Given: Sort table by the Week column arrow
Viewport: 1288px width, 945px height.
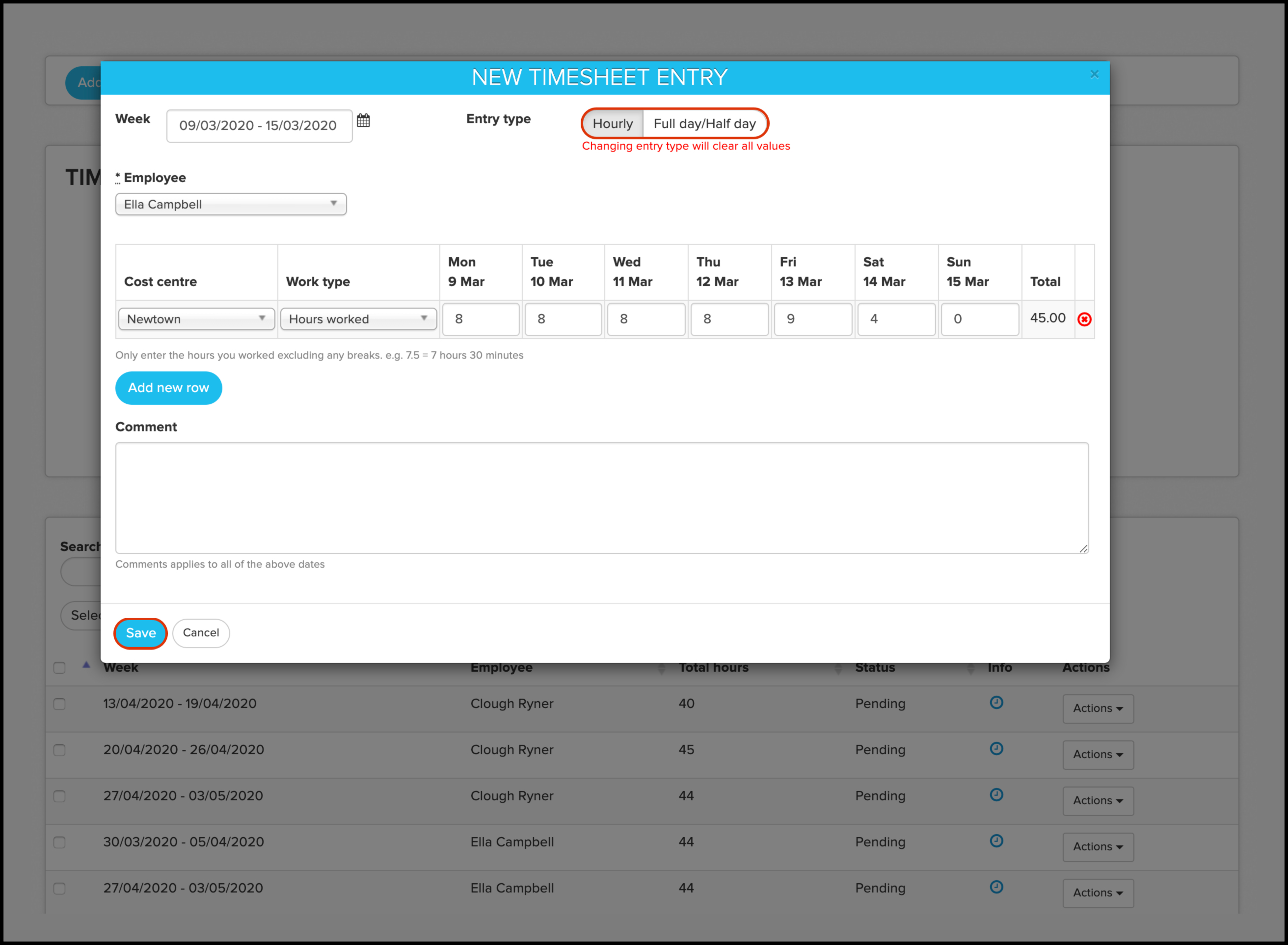Looking at the screenshot, I should click(86, 665).
